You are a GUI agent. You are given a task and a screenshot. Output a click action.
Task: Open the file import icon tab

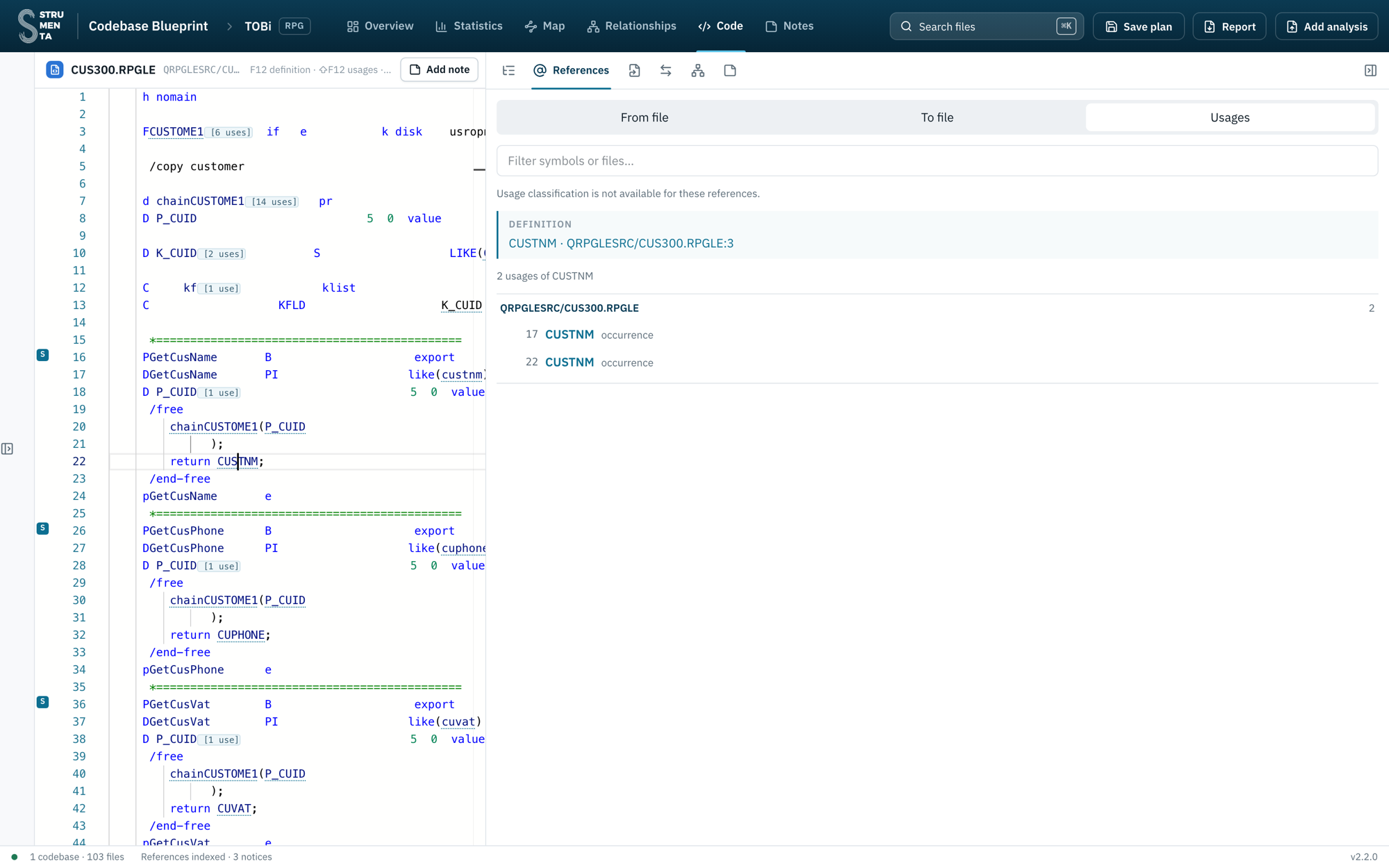click(x=634, y=70)
